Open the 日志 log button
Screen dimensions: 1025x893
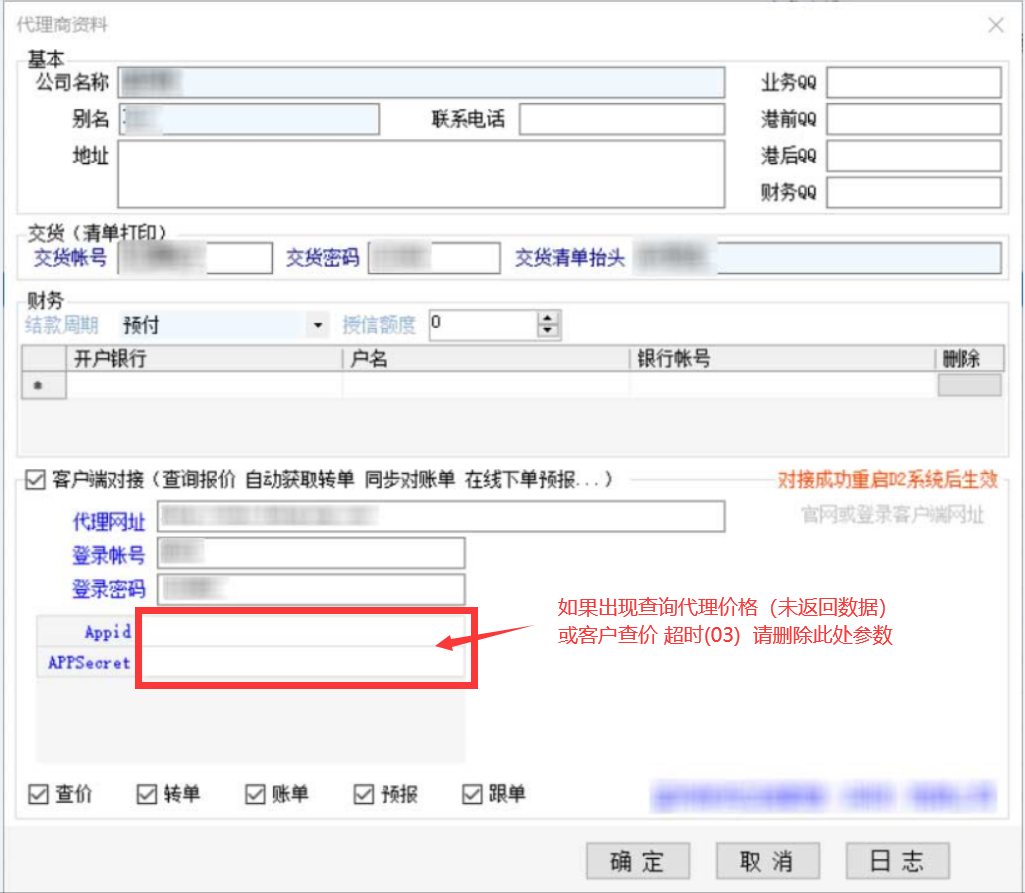tap(897, 861)
